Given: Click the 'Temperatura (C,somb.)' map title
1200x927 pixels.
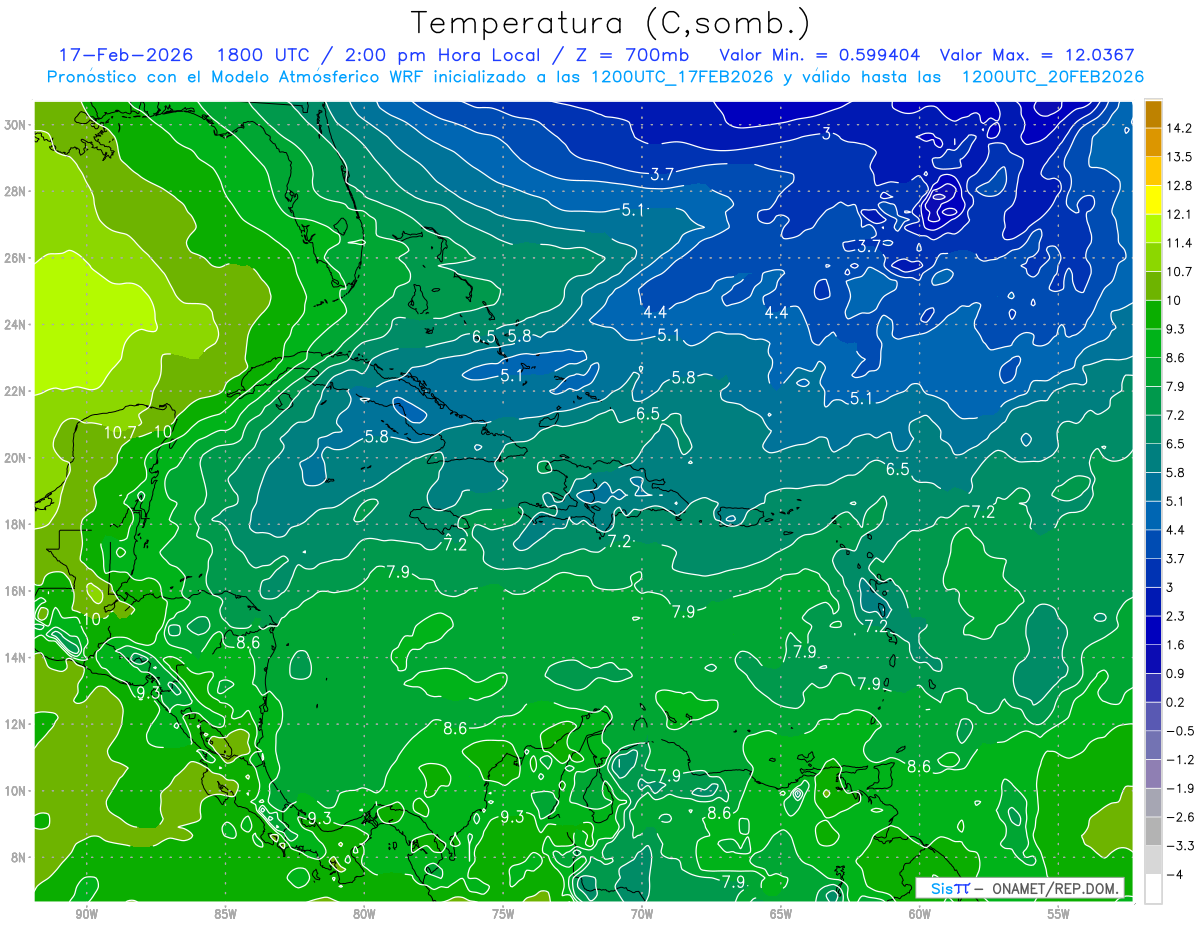Looking at the screenshot, I should pyautogui.click(x=611, y=23).
